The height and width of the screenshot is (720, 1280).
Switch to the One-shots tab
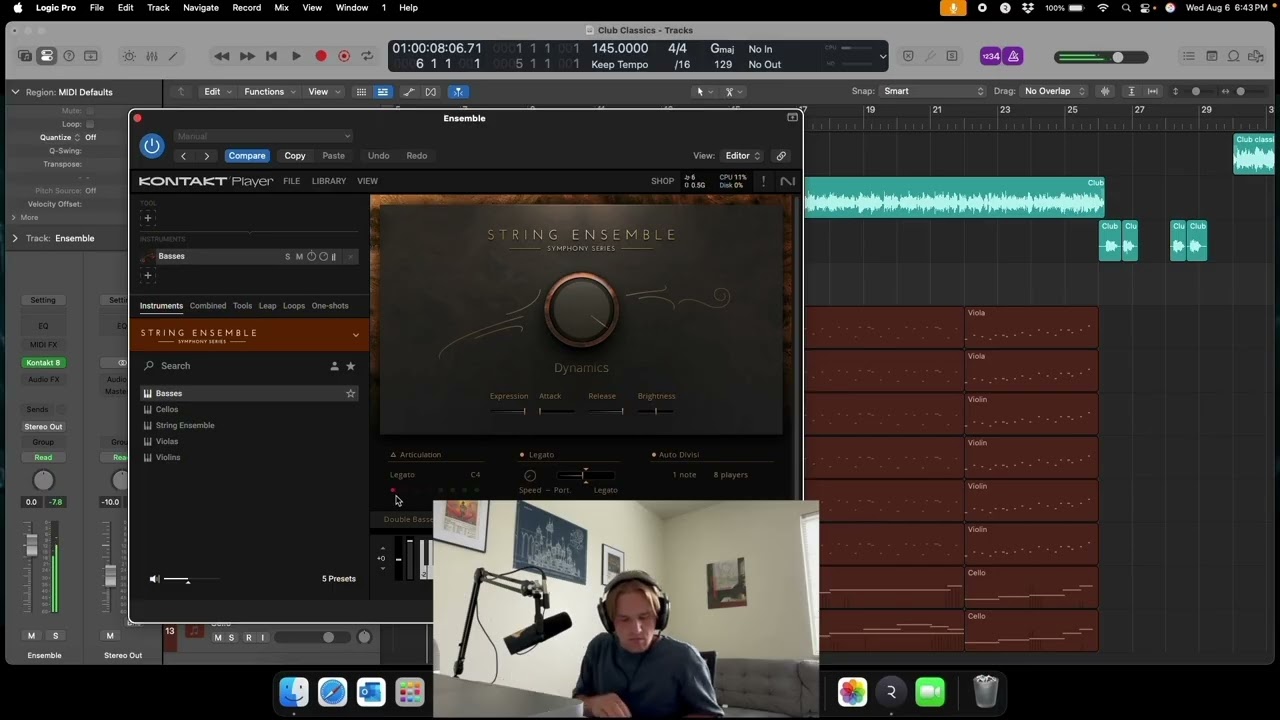pyautogui.click(x=330, y=306)
